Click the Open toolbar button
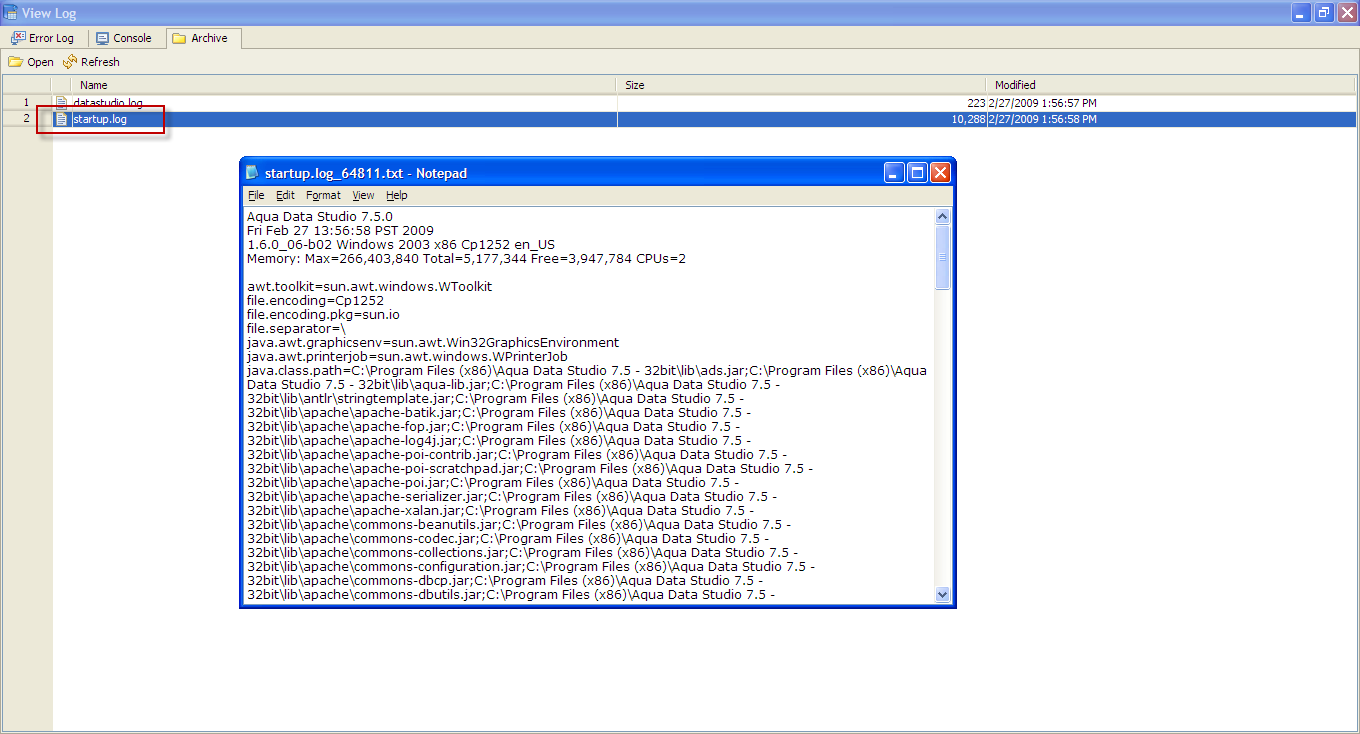The width and height of the screenshot is (1360, 734). click(x=31, y=62)
